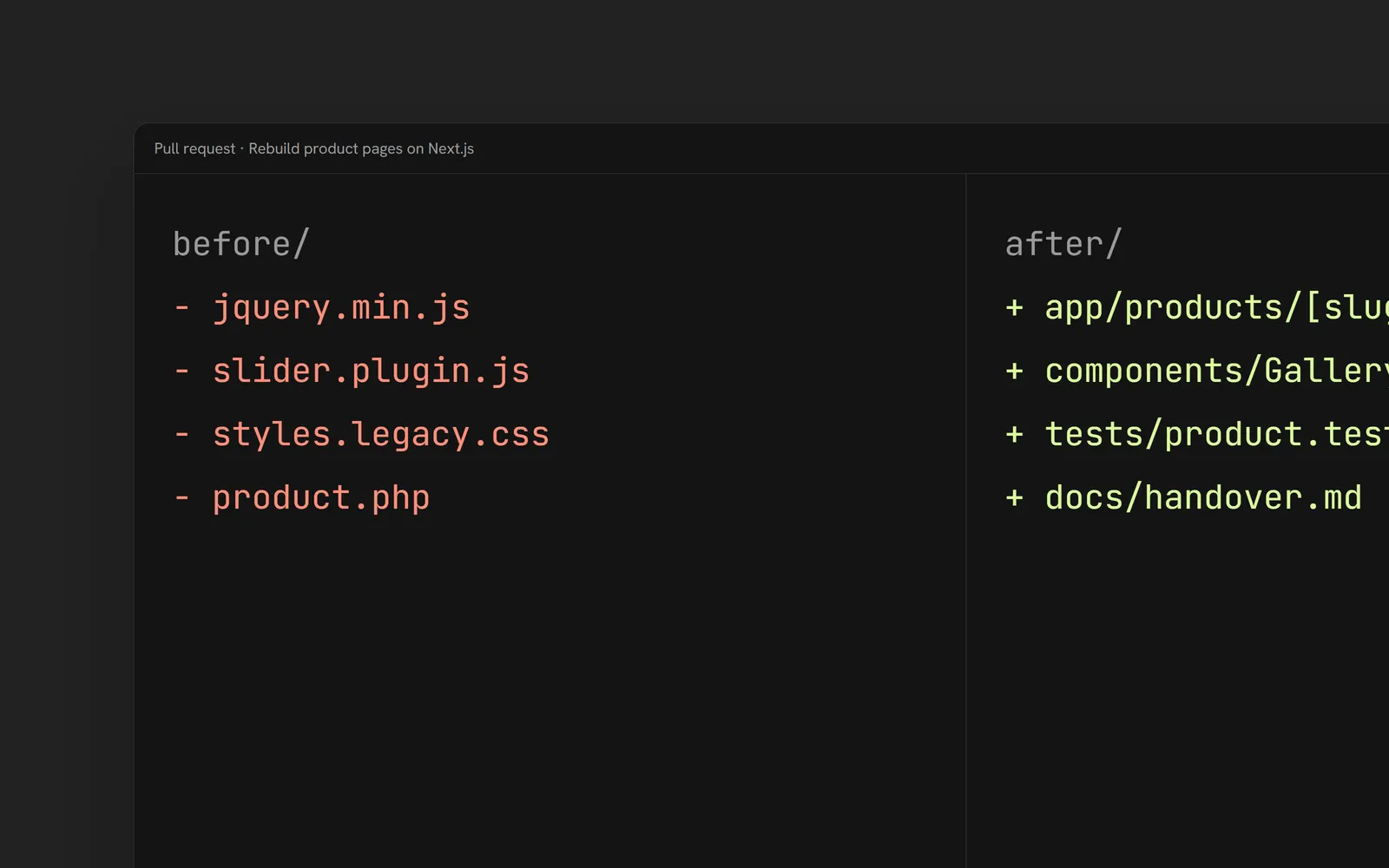This screenshot has height=868, width=1389.
Task: Click the added file docs/handover.md
Action: point(1203,498)
